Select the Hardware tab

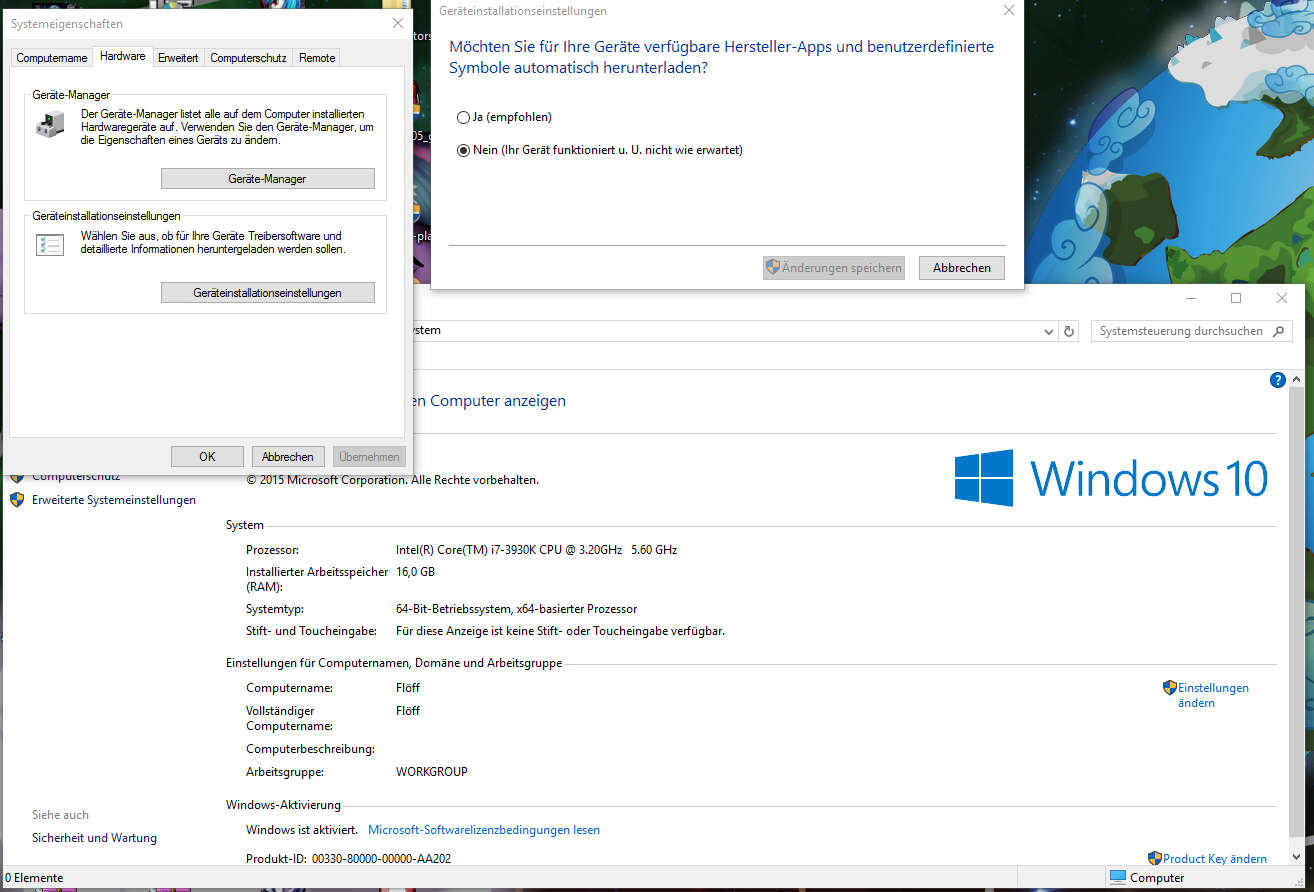123,56
